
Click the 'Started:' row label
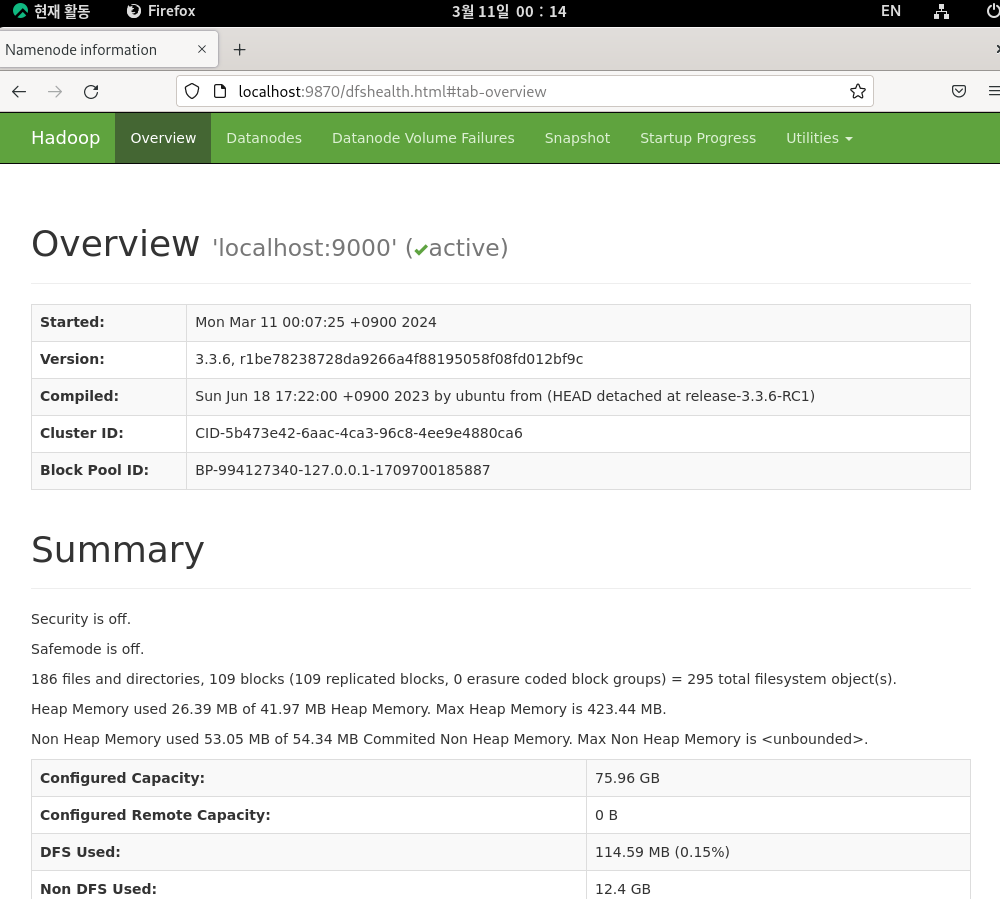pos(72,323)
